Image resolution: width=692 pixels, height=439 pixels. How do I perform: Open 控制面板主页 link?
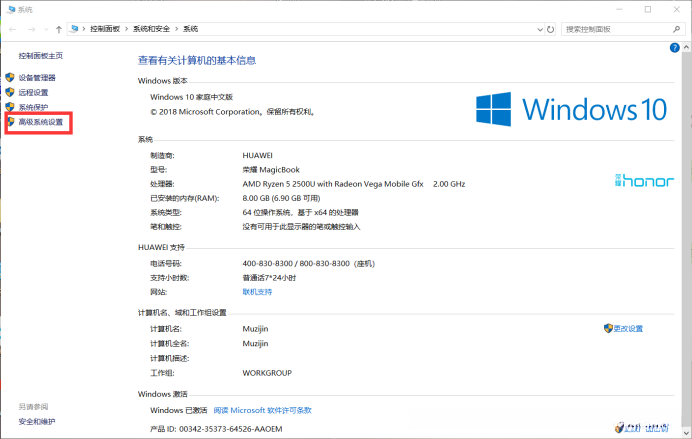[x=41, y=56]
